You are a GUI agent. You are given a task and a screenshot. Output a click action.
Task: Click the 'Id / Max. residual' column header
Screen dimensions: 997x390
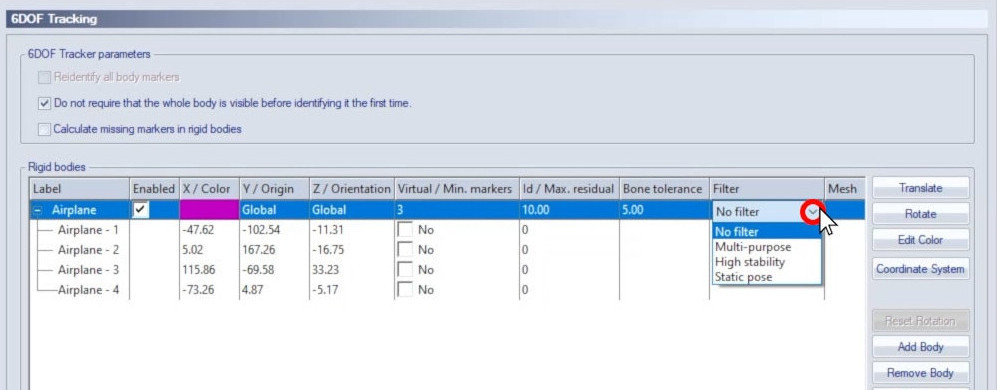(x=570, y=189)
